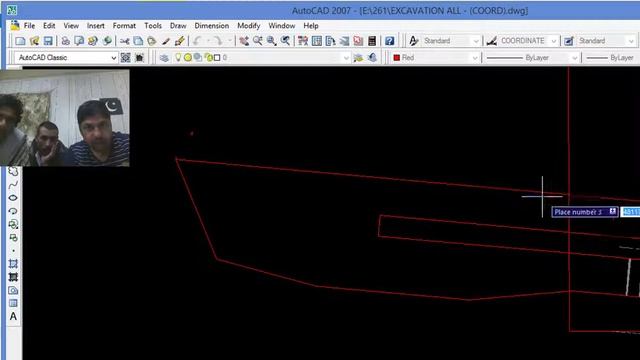Open the Tools menu
Image resolution: width=640 pixels, height=360 pixels.
click(x=153, y=26)
